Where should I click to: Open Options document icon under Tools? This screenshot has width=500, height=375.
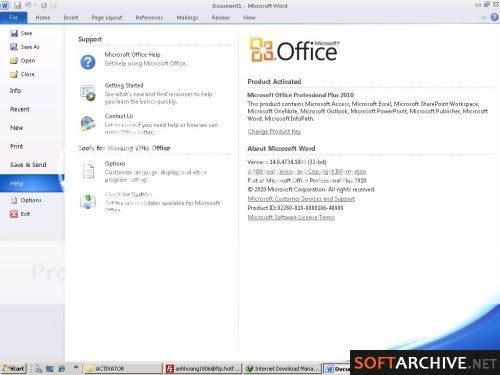[x=88, y=171]
